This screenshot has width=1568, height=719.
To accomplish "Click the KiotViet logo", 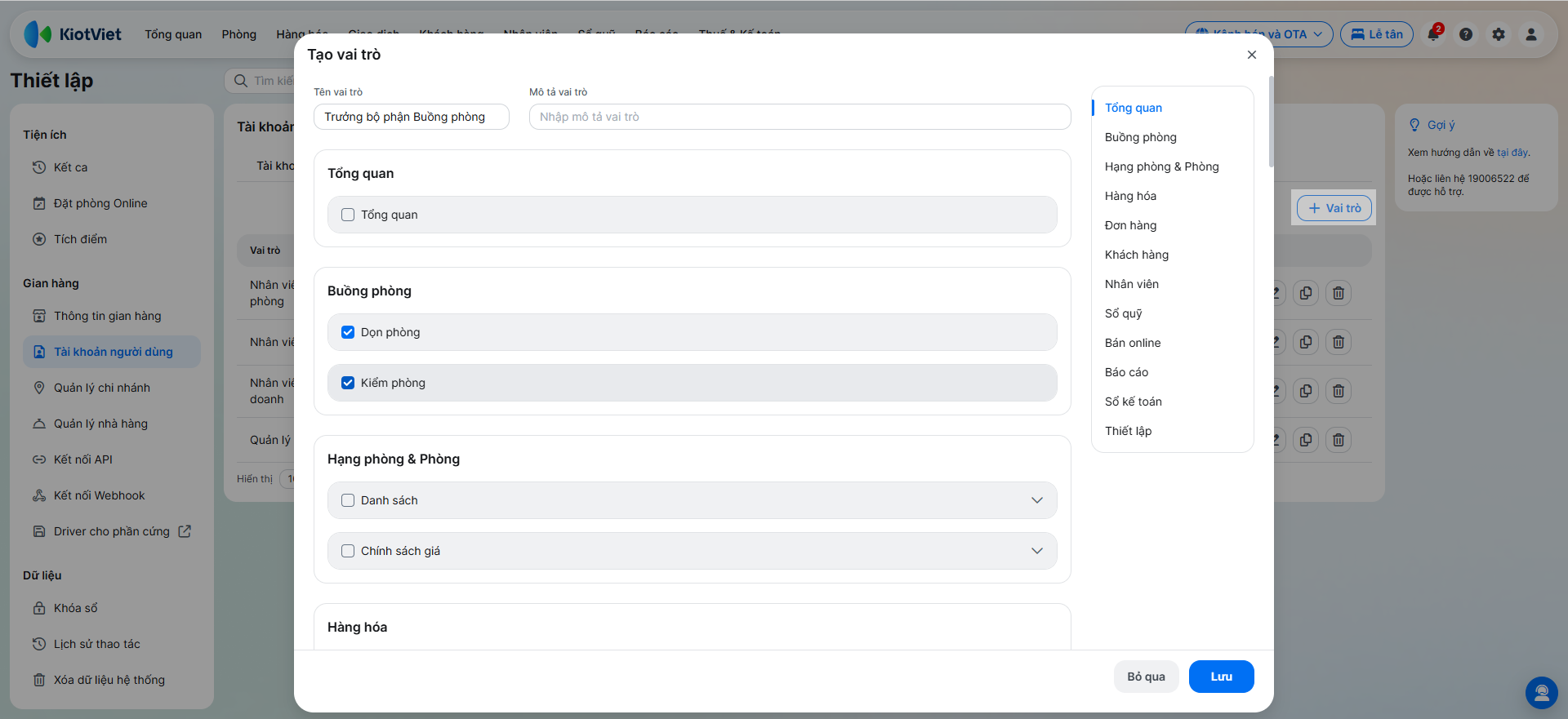I will click(x=73, y=34).
